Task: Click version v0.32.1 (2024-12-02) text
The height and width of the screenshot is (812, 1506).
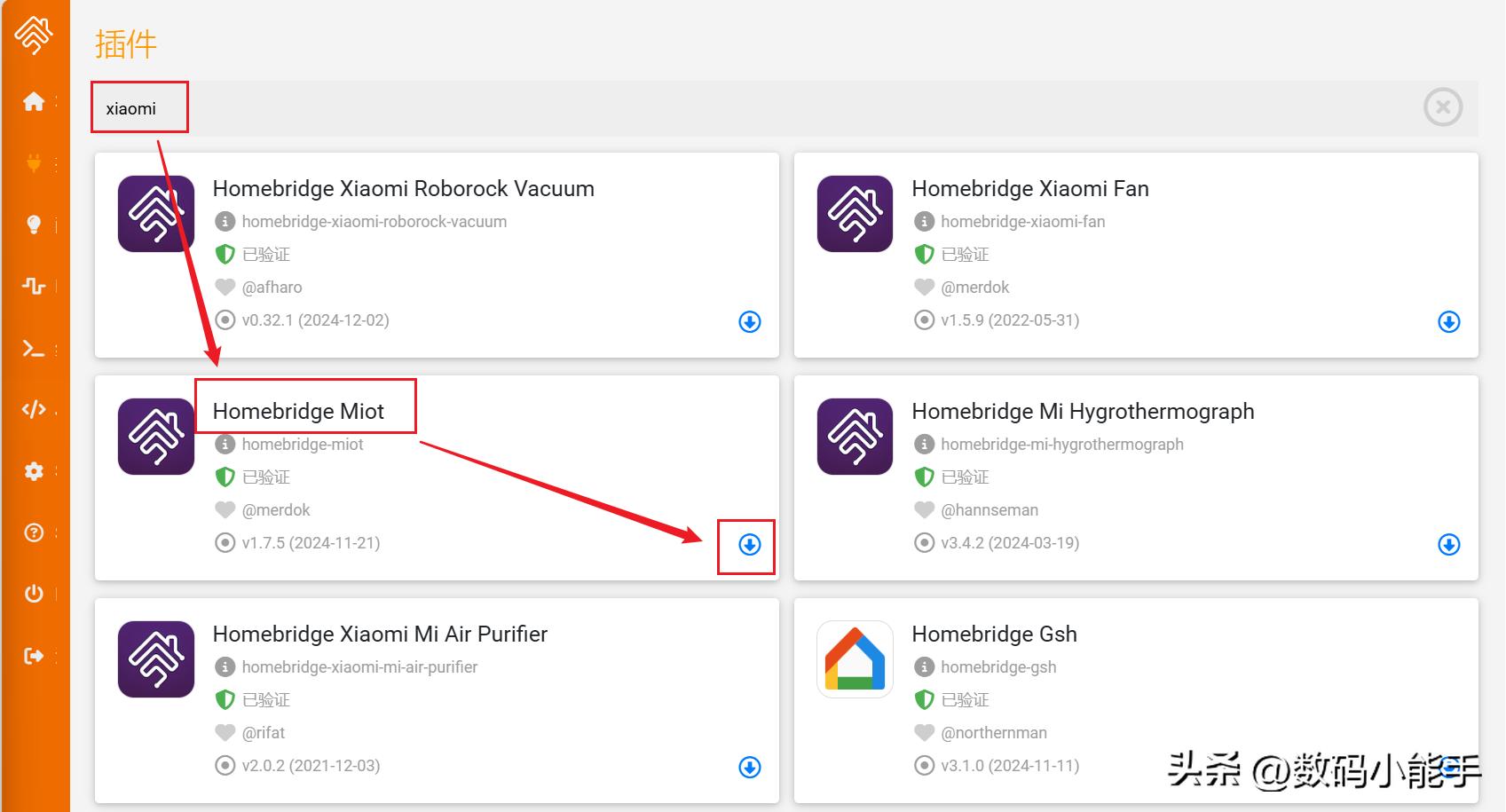Action: point(315,320)
